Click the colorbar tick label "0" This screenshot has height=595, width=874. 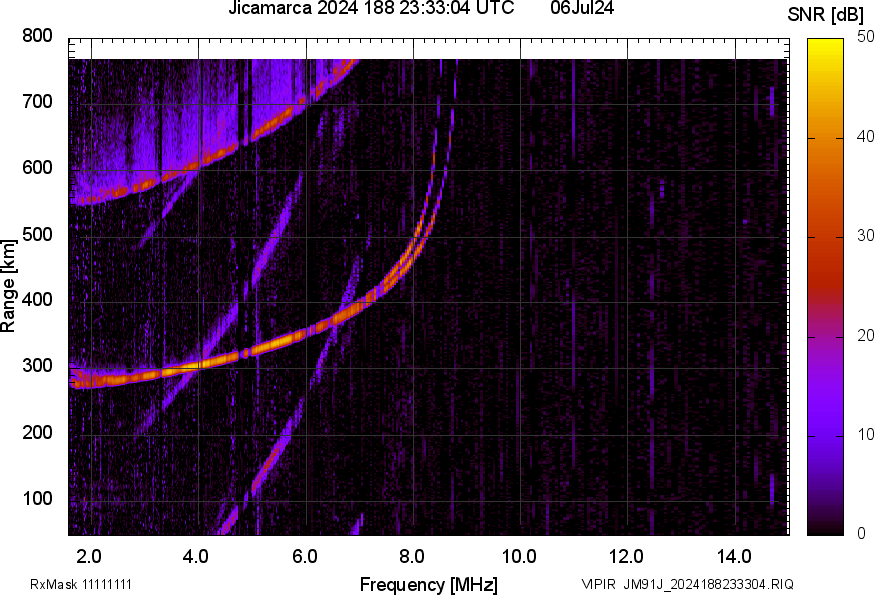[x=862, y=534]
